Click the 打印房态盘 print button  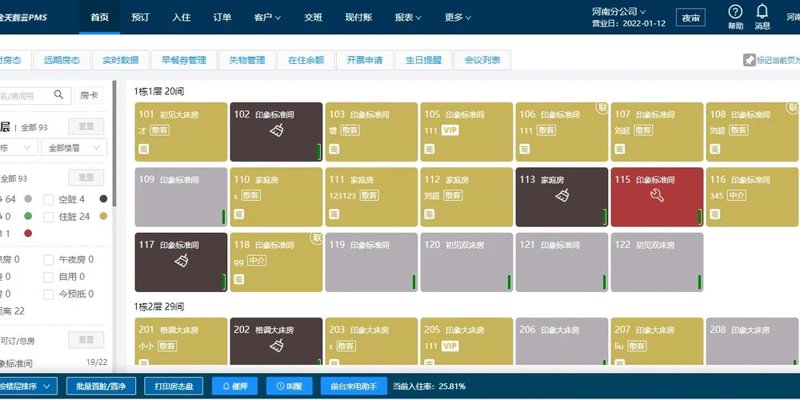[x=174, y=386]
